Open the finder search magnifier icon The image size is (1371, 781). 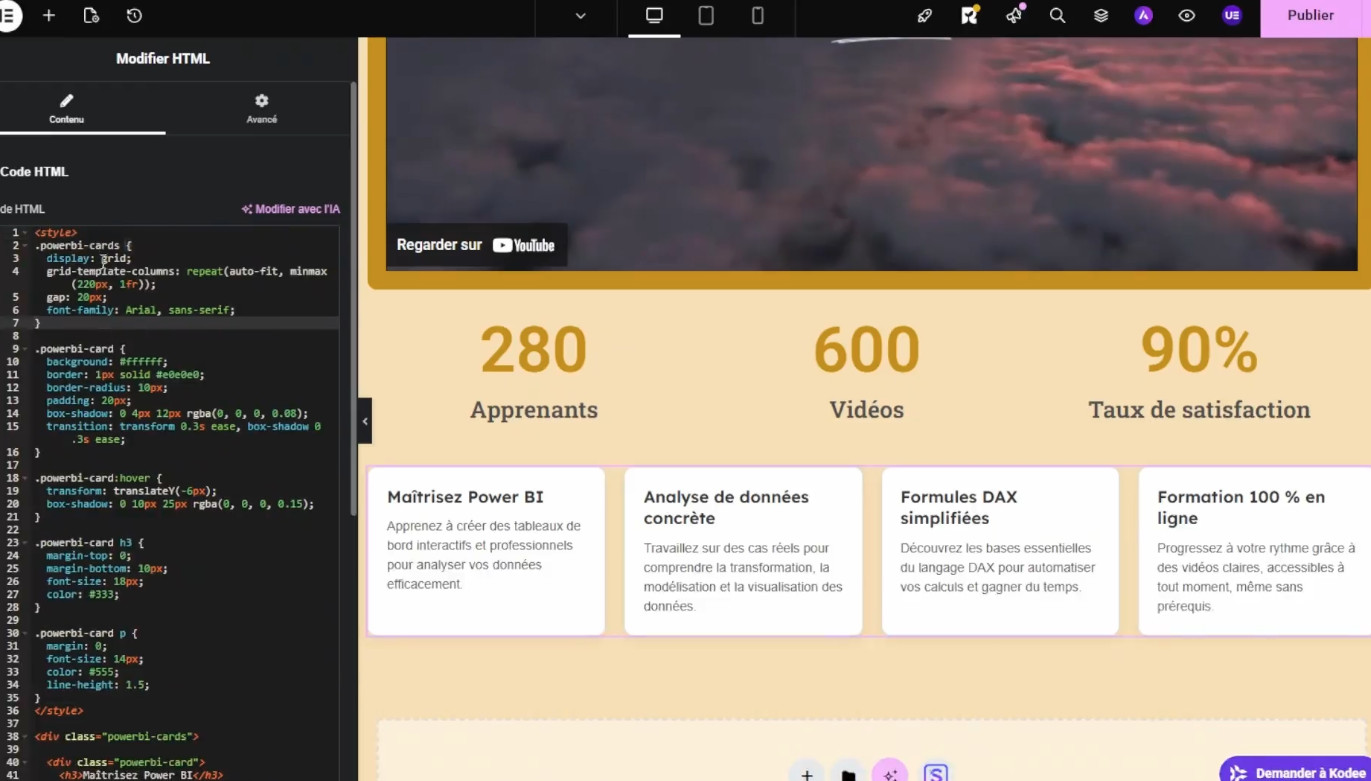click(x=1057, y=16)
